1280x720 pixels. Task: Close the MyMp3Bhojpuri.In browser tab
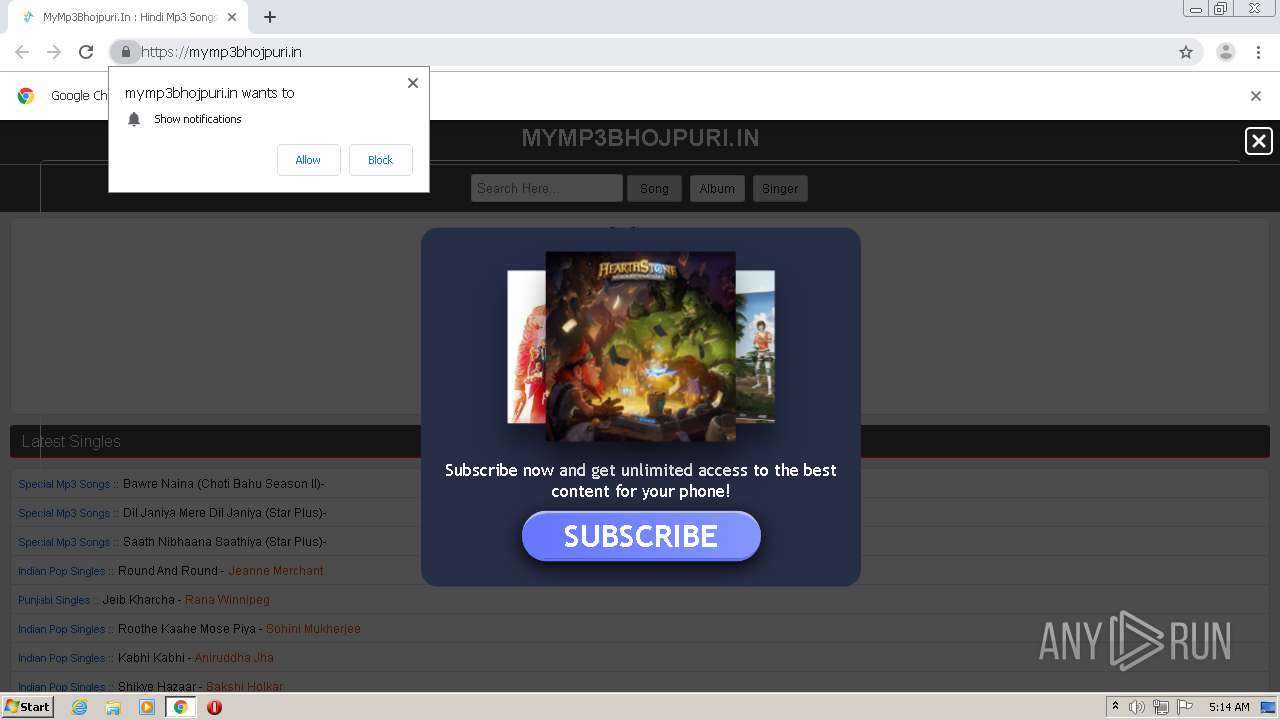[x=232, y=17]
